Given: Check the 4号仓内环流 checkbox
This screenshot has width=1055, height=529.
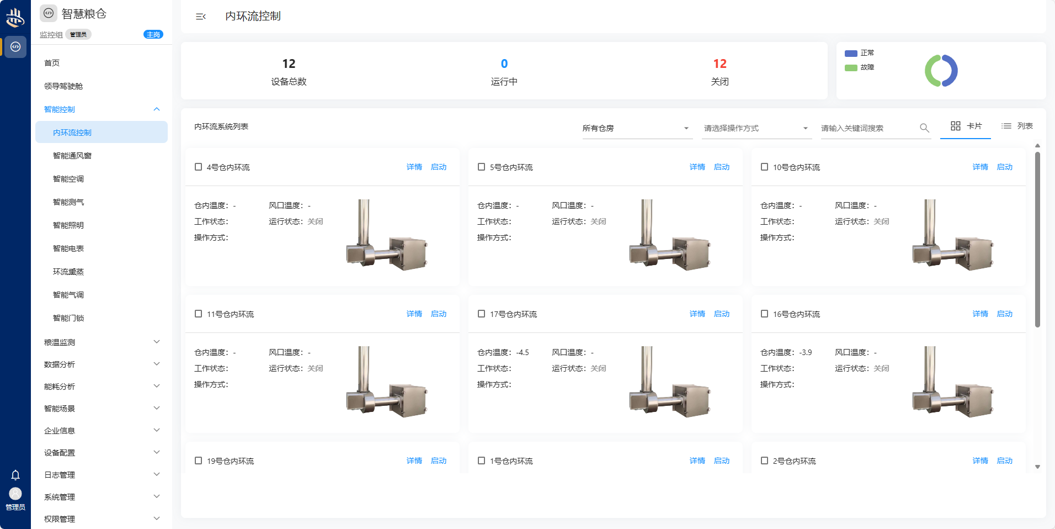Looking at the screenshot, I should coord(198,167).
